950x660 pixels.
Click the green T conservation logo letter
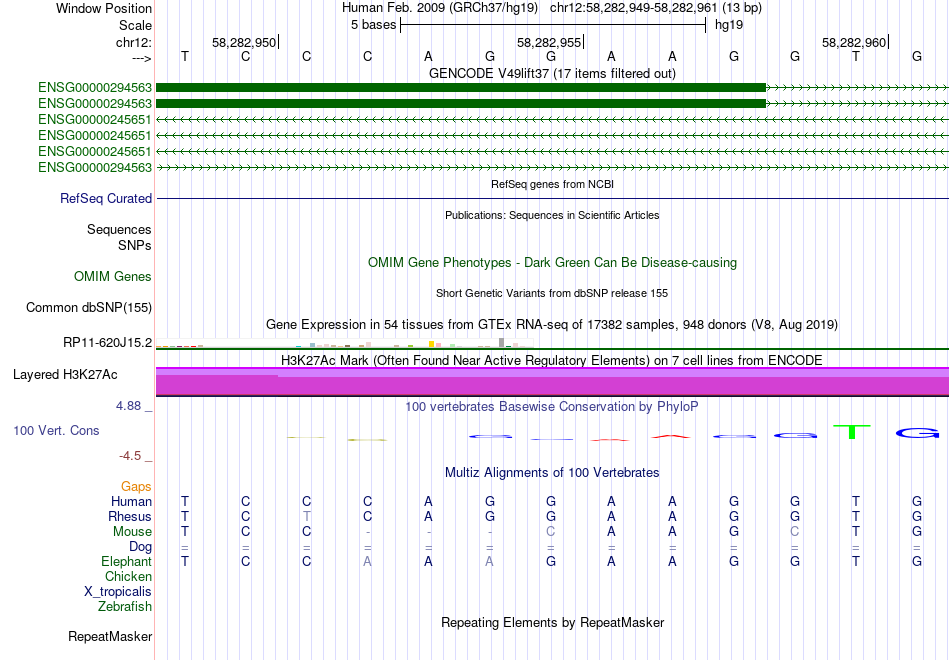[x=852, y=432]
